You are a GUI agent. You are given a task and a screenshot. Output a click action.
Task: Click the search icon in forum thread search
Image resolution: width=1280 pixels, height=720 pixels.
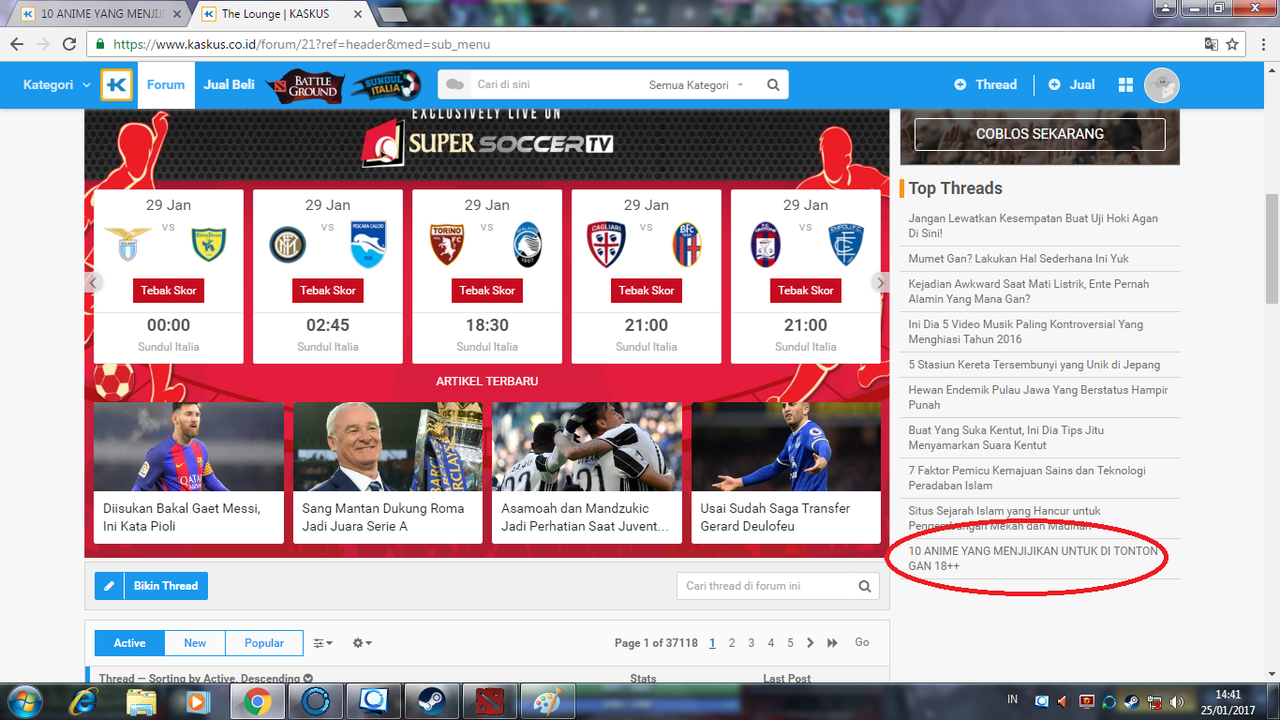864,586
